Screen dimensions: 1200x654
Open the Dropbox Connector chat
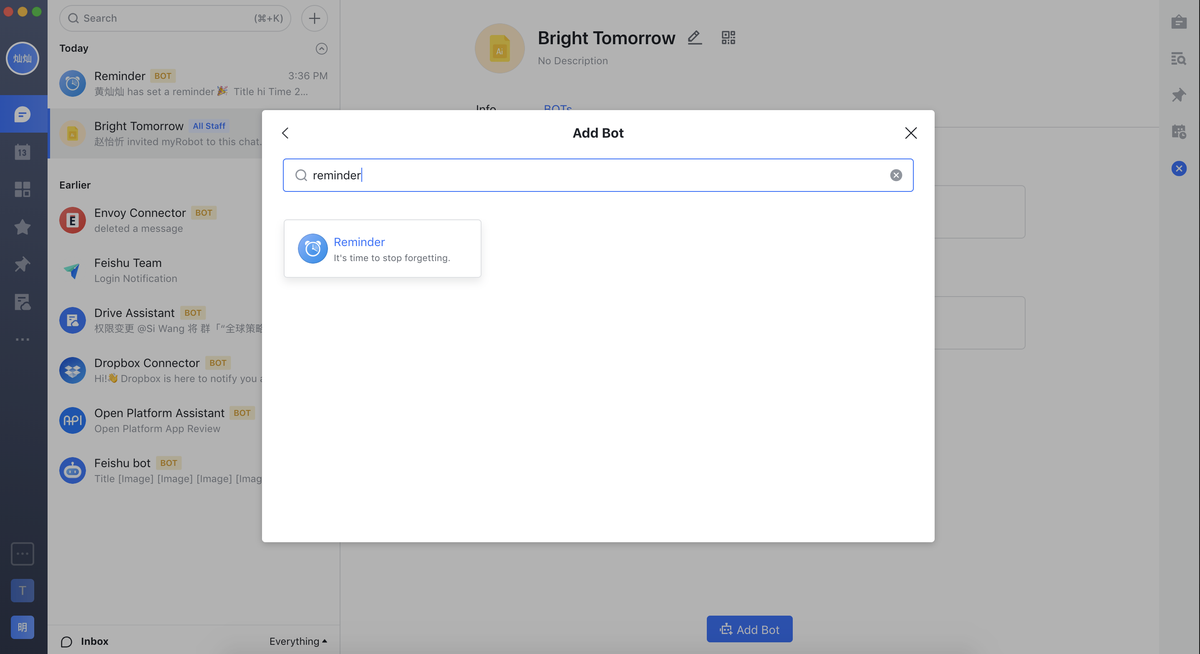coord(155,370)
